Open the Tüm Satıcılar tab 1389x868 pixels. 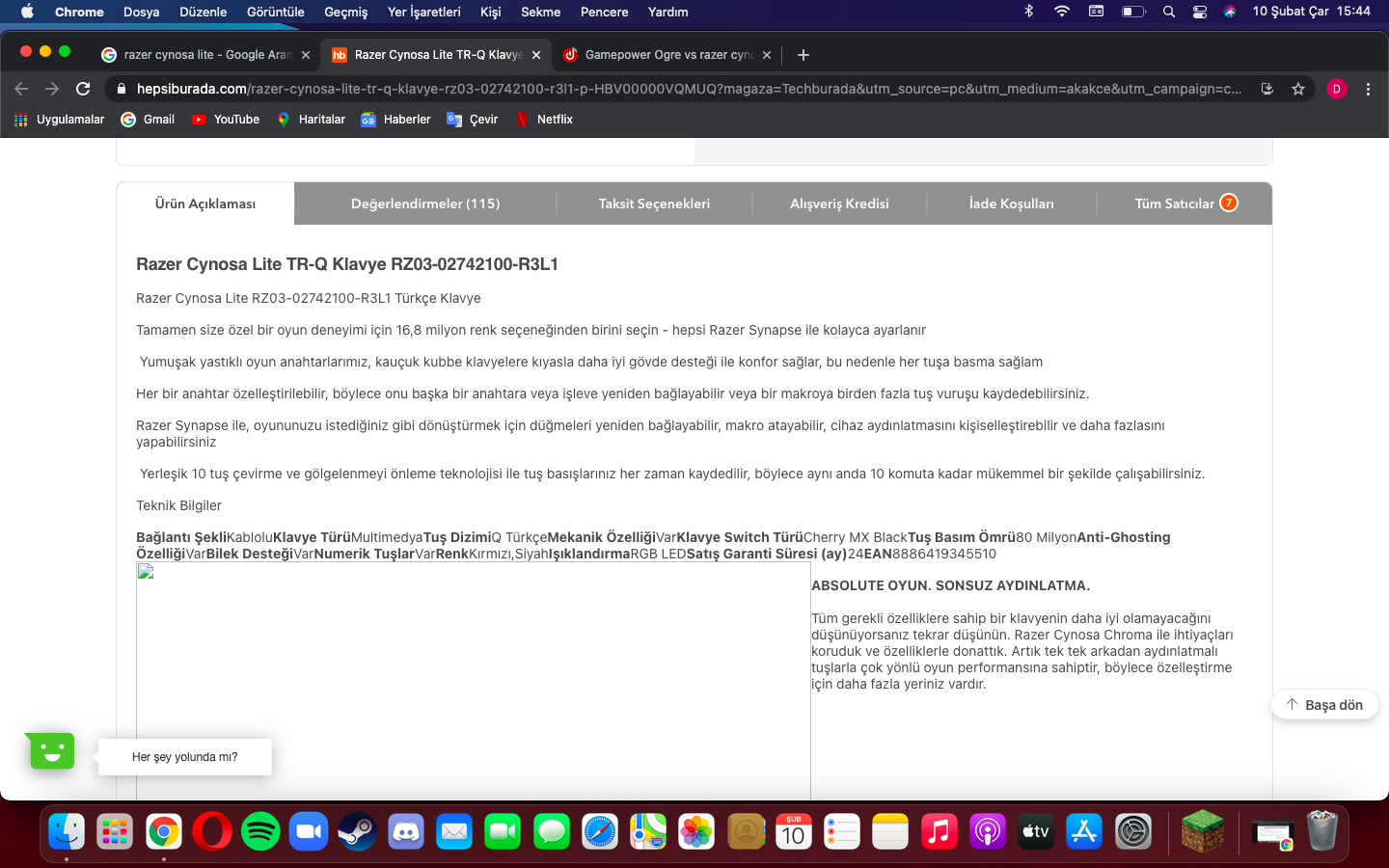tap(1185, 203)
